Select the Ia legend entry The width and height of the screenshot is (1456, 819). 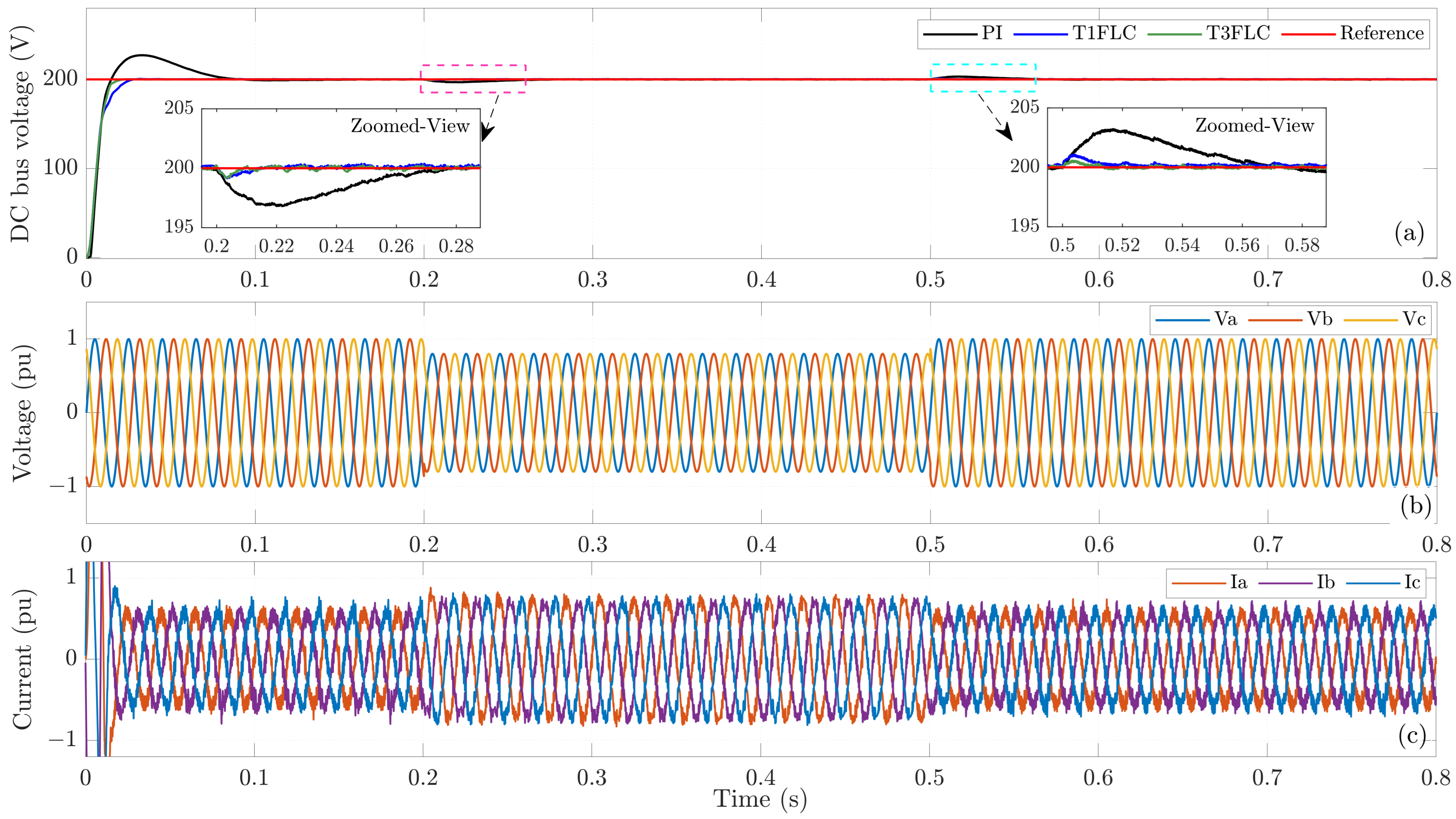click(x=1210, y=583)
